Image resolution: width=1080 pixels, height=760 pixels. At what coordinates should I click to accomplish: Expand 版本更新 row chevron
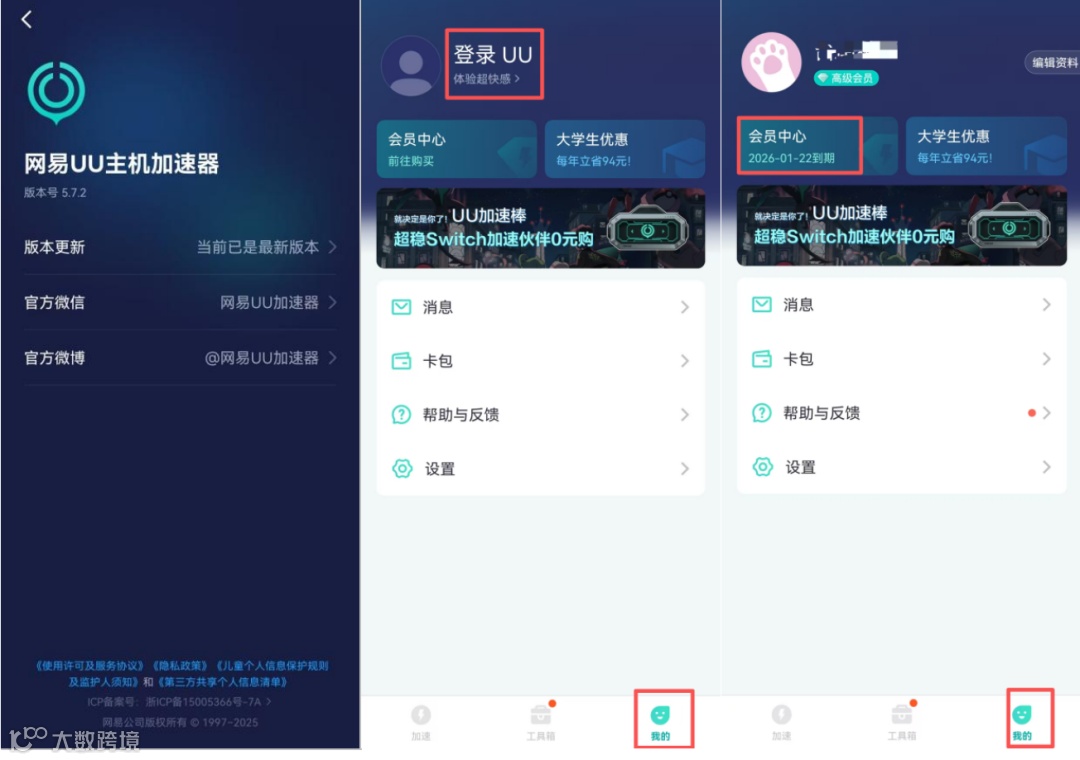click(333, 247)
